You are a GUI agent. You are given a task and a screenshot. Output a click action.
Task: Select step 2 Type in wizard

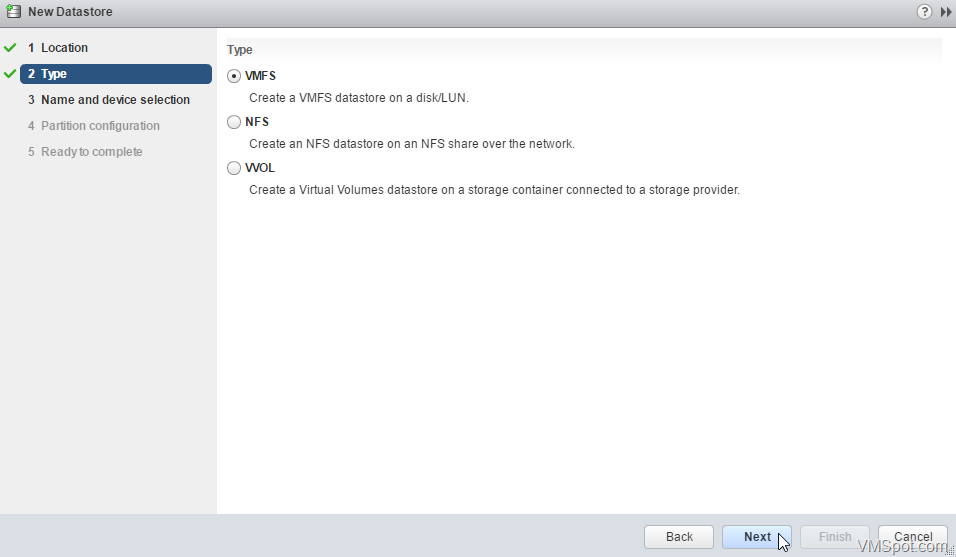[x=116, y=74]
